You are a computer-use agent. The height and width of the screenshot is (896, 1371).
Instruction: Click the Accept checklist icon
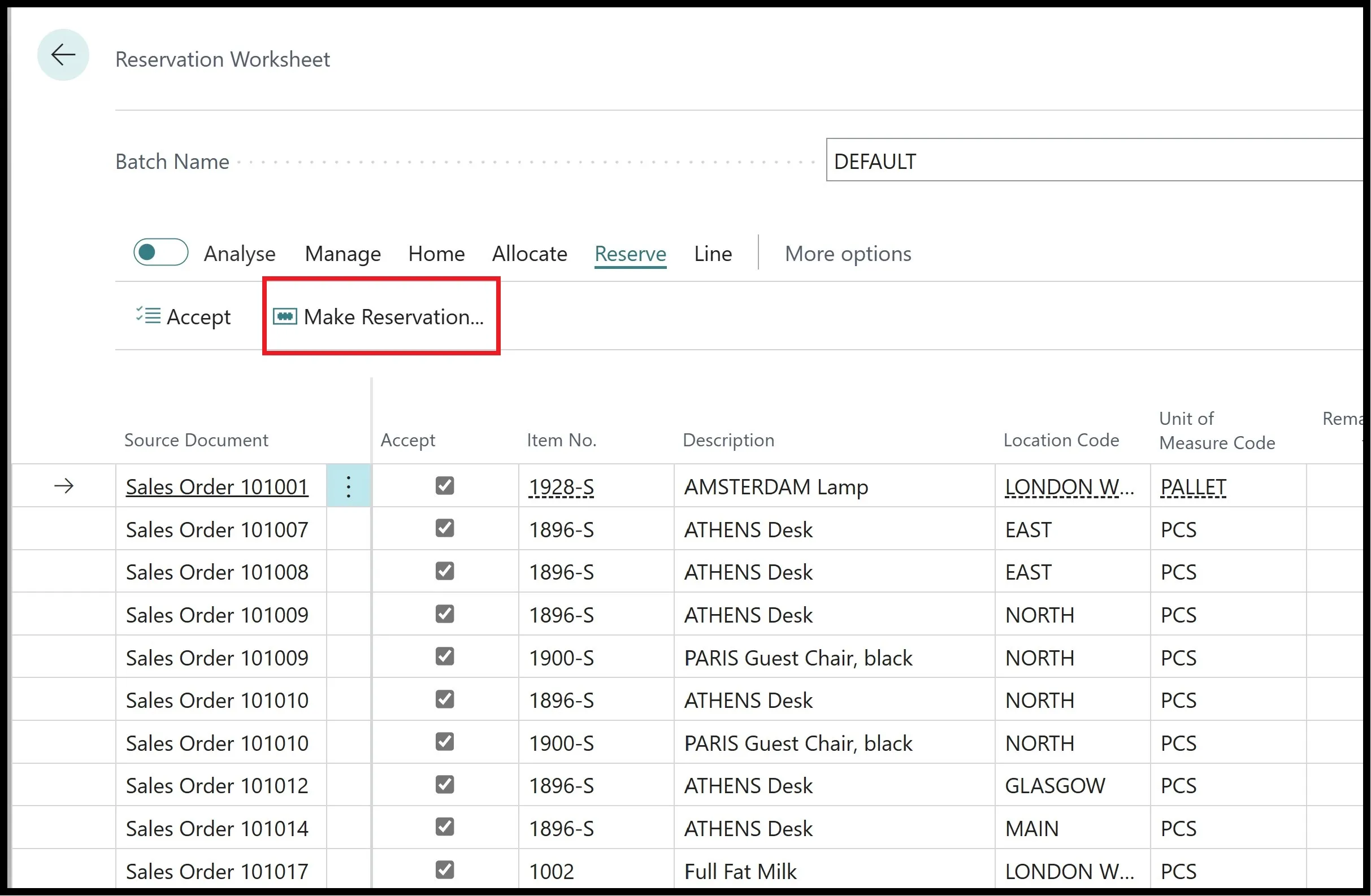pyautogui.click(x=148, y=316)
